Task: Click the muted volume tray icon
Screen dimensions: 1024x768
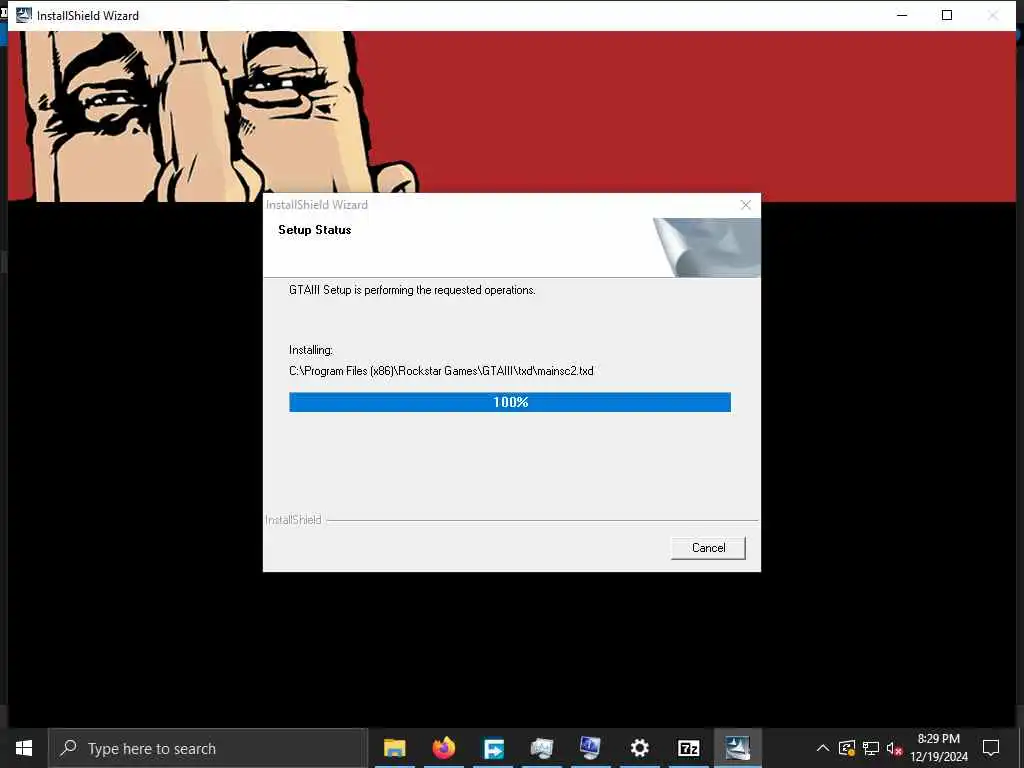Action: tap(894, 748)
